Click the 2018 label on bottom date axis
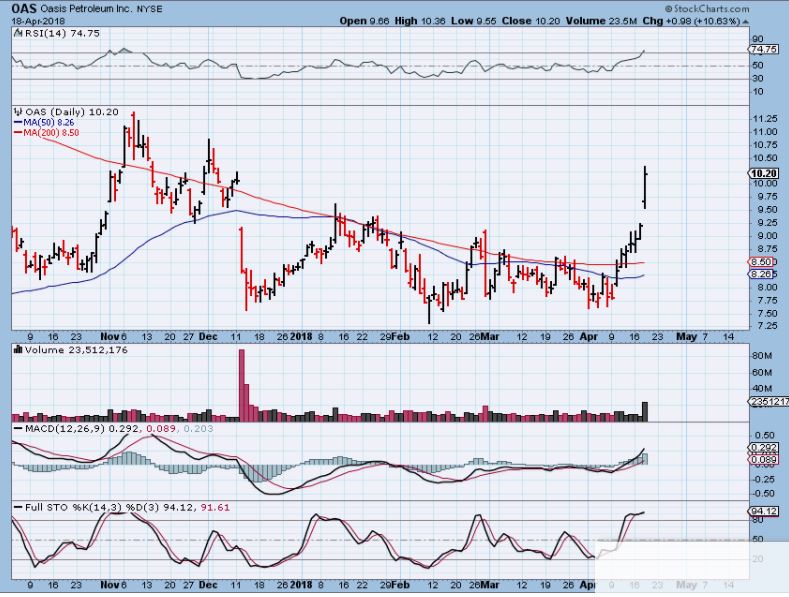The height and width of the screenshot is (597, 789). point(301,585)
